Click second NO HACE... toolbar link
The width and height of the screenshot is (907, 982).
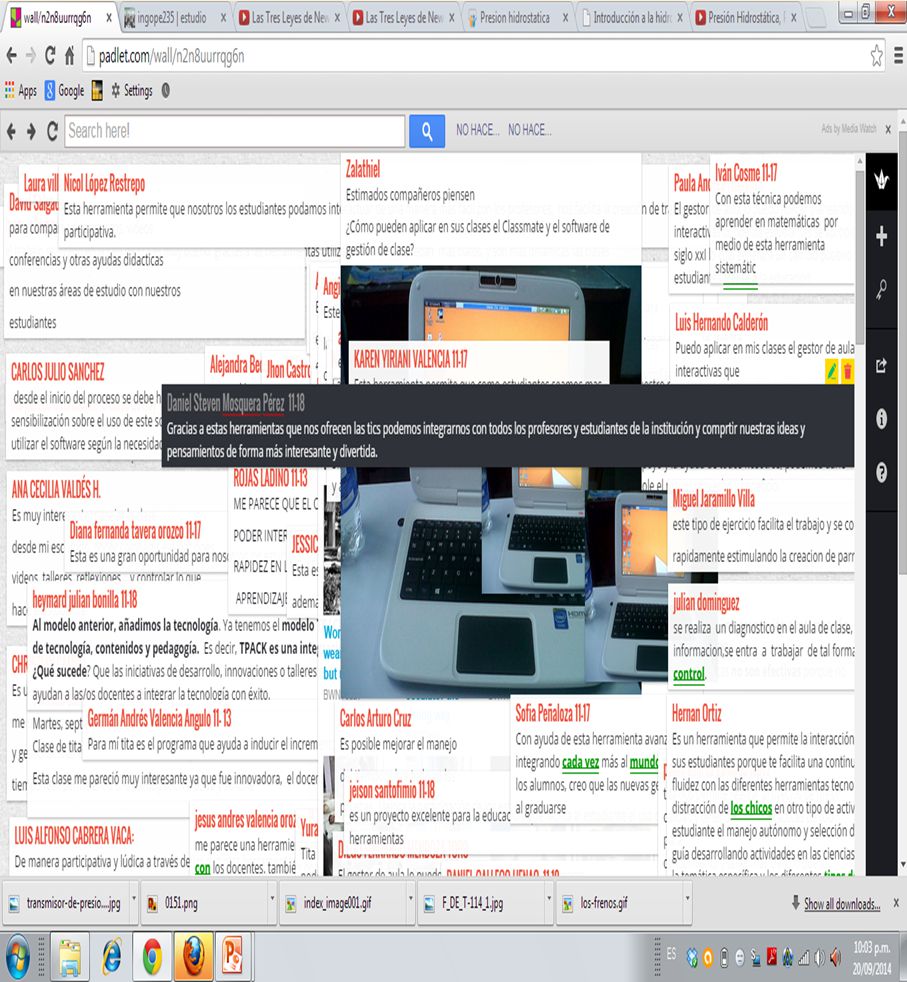[x=529, y=130]
